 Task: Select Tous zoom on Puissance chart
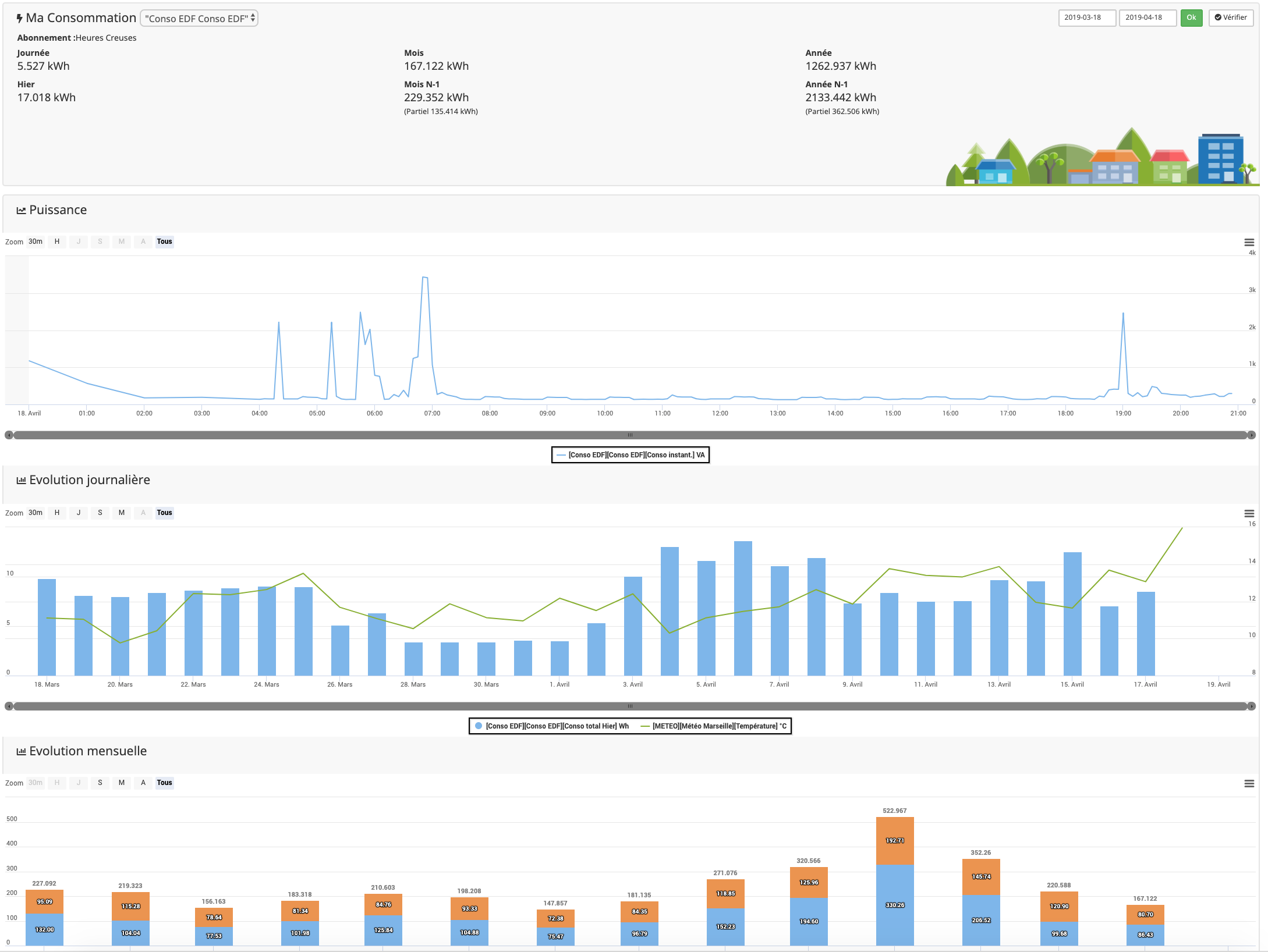click(165, 241)
